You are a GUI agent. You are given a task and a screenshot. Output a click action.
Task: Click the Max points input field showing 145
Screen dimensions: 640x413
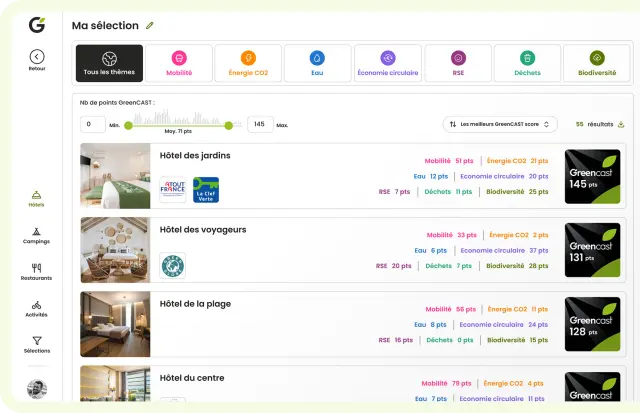click(260, 124)
